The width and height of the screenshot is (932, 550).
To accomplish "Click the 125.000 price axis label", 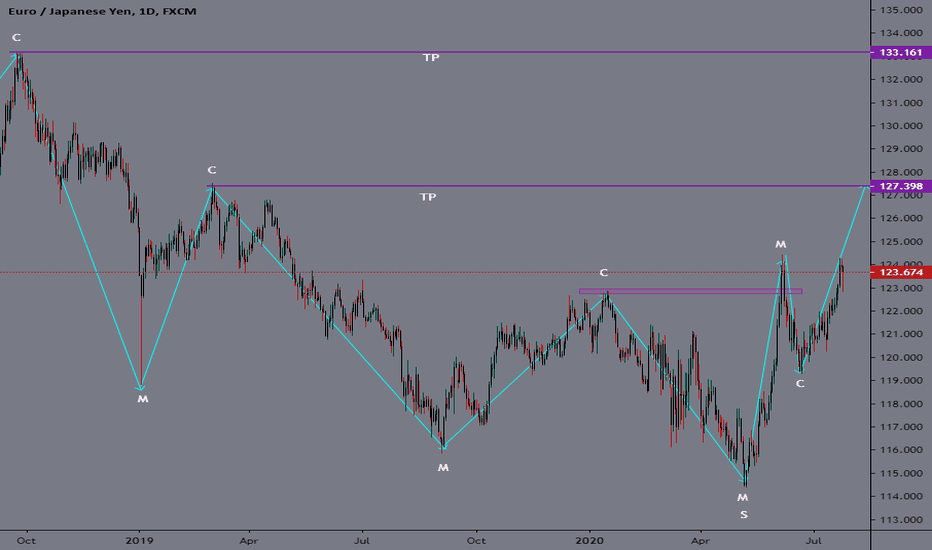I will pos(901,242).
